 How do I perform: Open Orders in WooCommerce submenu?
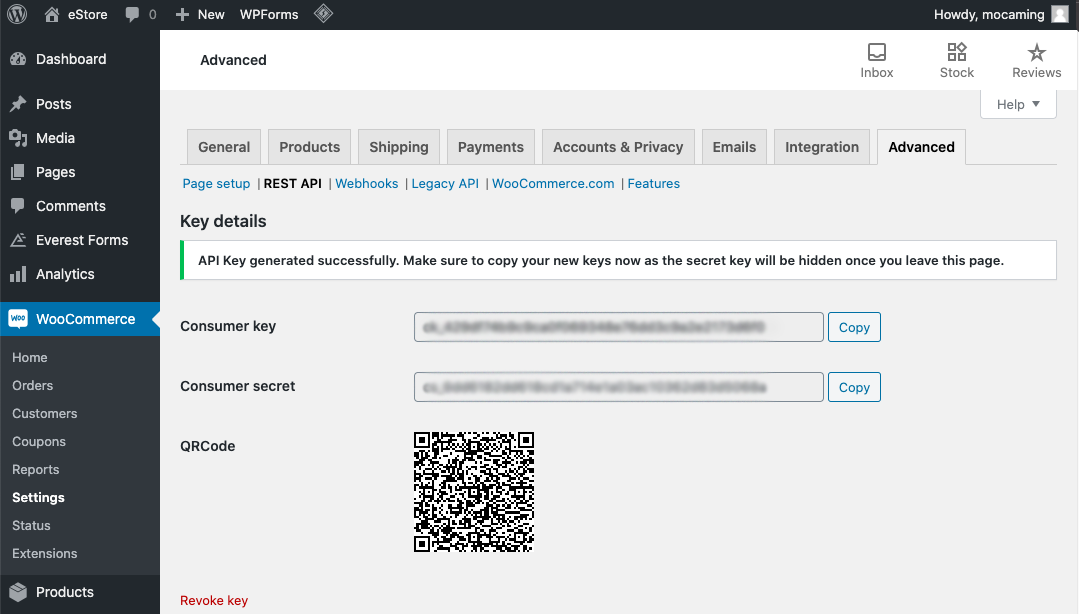tap(32, 385)
